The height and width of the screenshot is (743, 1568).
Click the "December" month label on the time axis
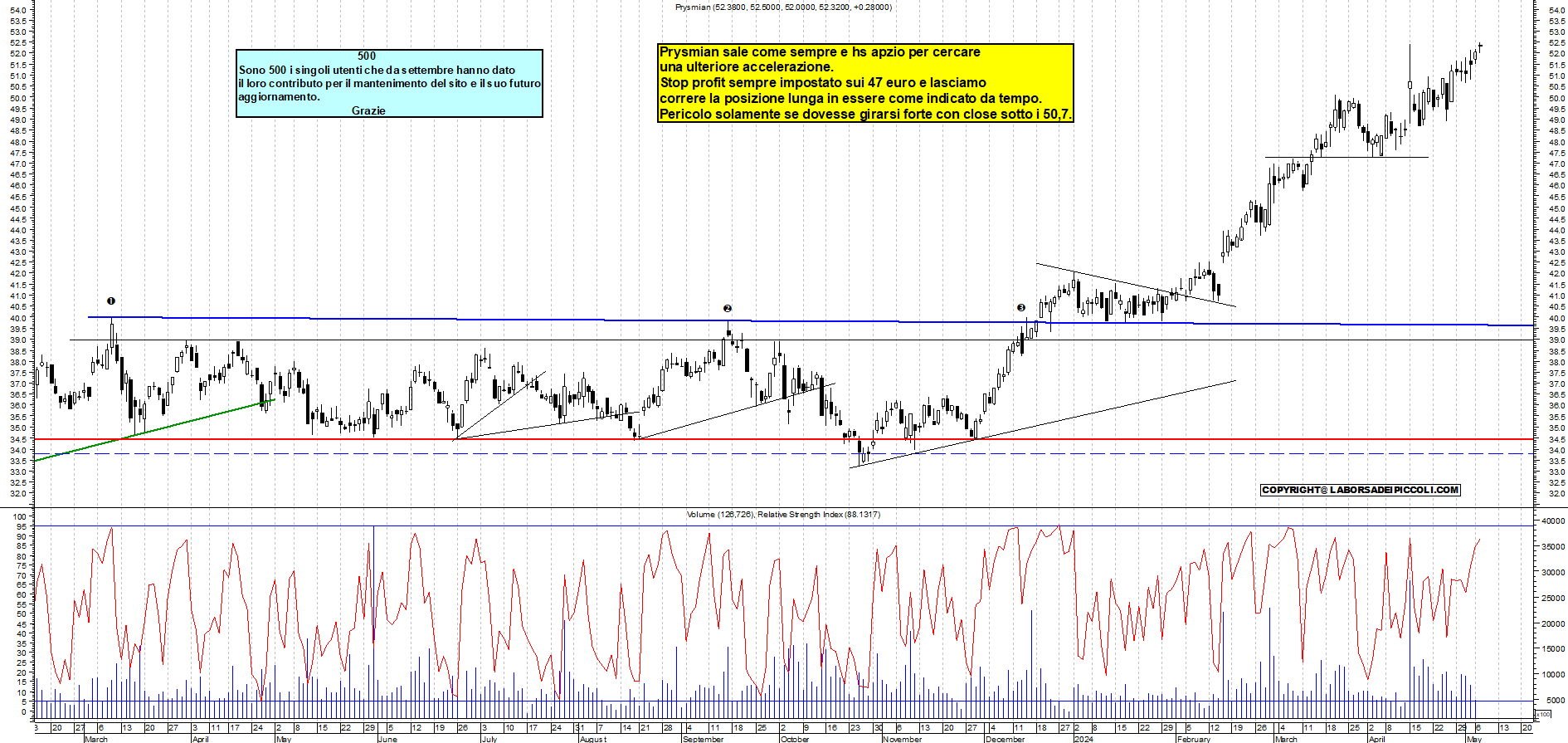point(1005,739)
